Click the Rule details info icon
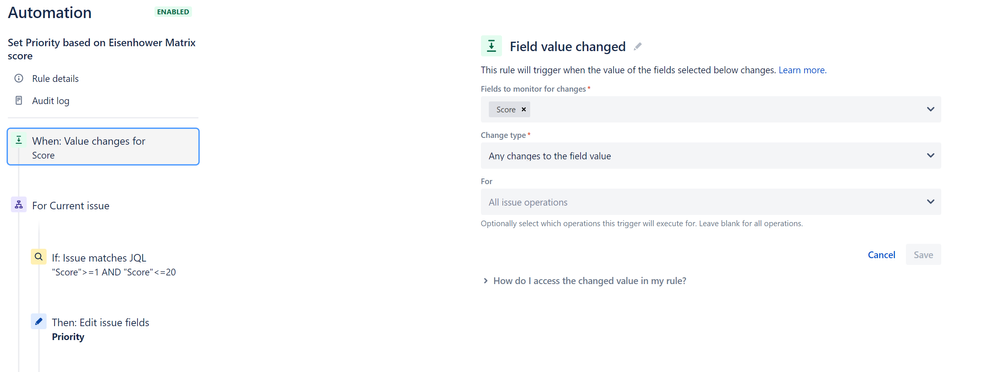 pos(18,78)
